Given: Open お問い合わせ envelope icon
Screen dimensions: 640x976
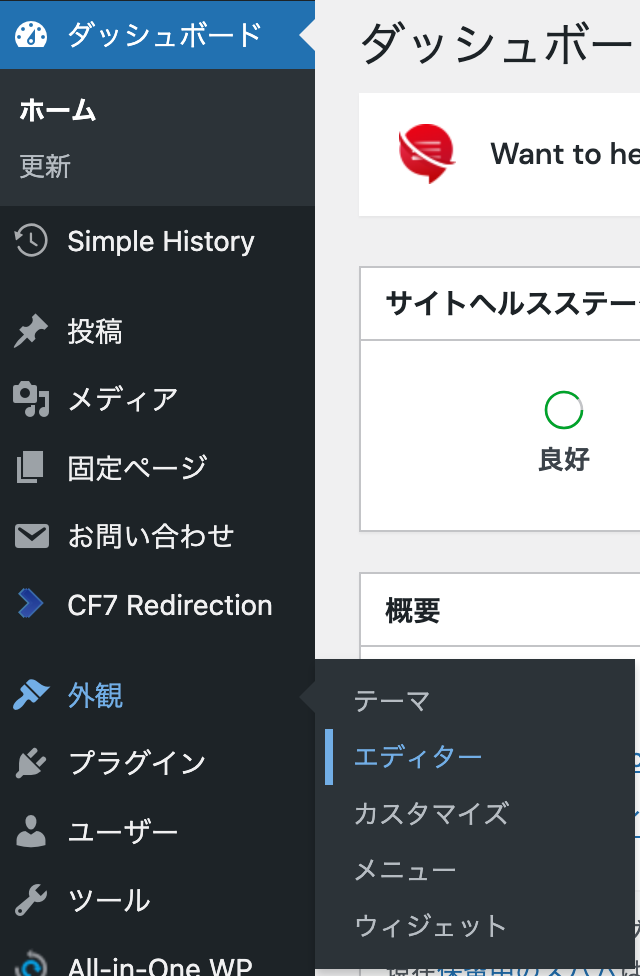Looking at the screenshot, I should tap(32, 536).
